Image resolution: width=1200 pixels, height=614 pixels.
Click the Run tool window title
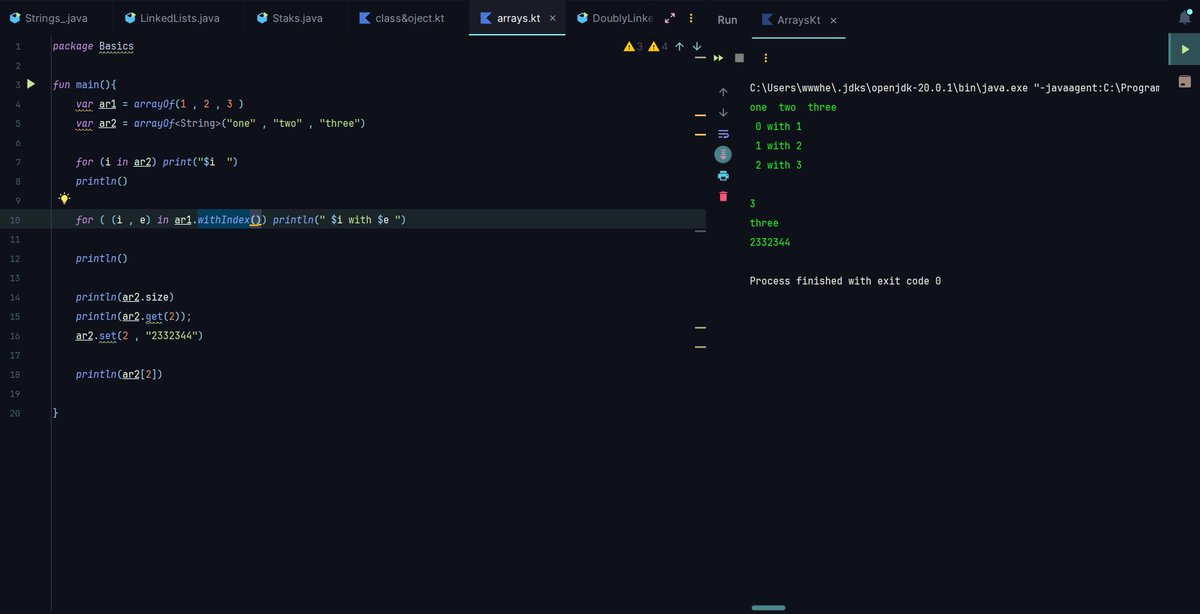[x=728, y=20]
